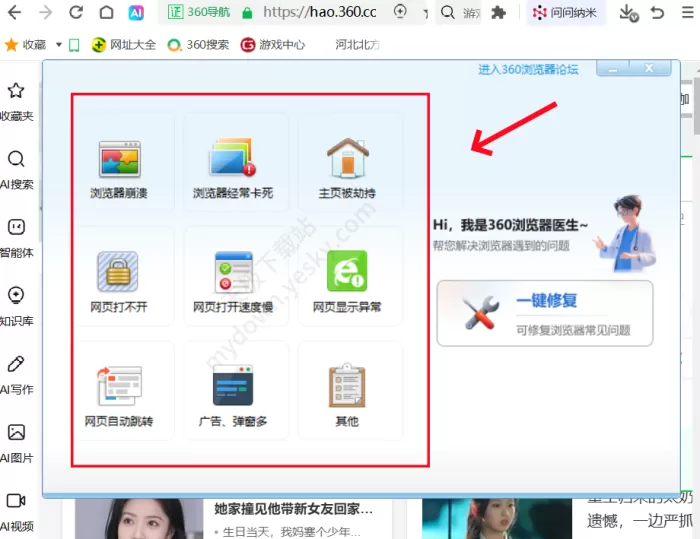700x539 pixels.
Task: Click the search magnifier in toolbar
Action: click(447, 12)
